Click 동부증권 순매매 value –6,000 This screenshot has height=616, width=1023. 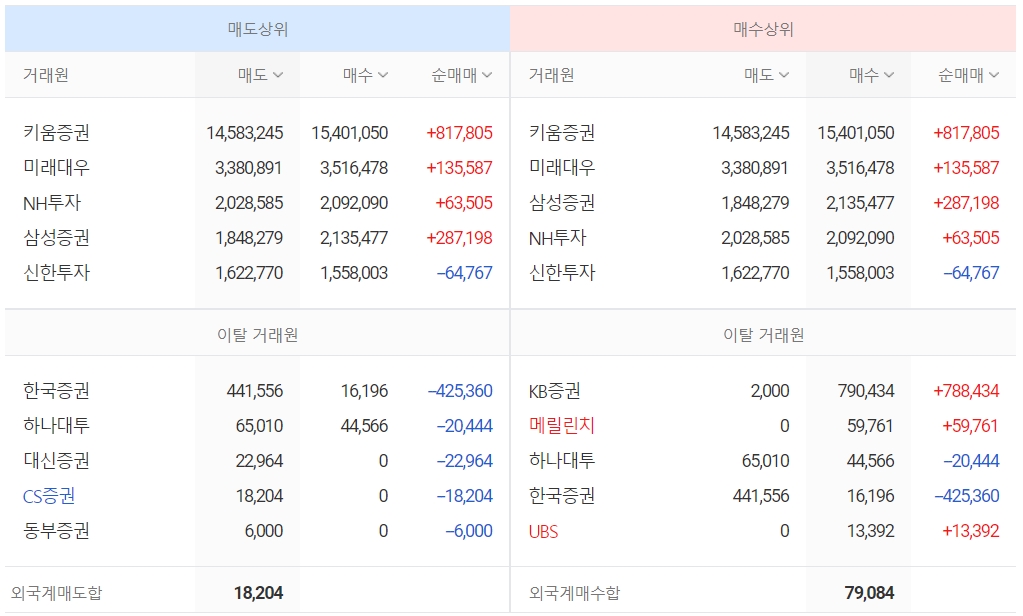tap(468, 531)
